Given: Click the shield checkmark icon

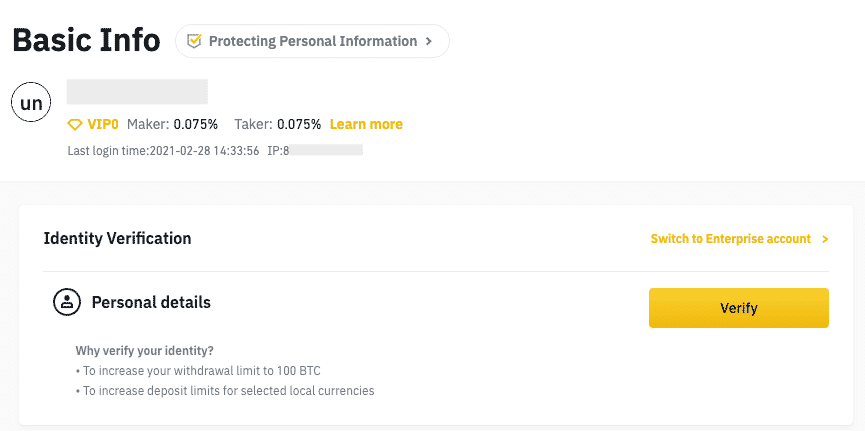Looking at the screenshot, I should click(194, 41).
